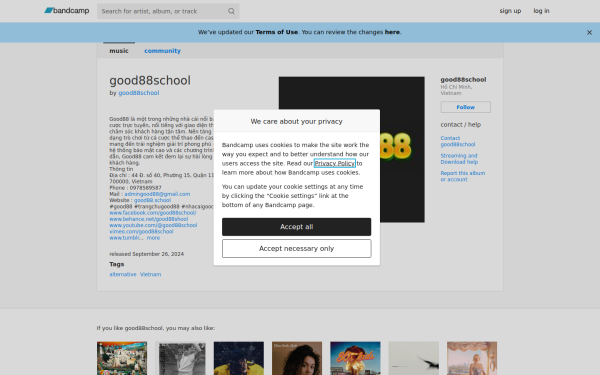Report this album or account
Viewport: 600px width, 375px height.
point(463,176)
